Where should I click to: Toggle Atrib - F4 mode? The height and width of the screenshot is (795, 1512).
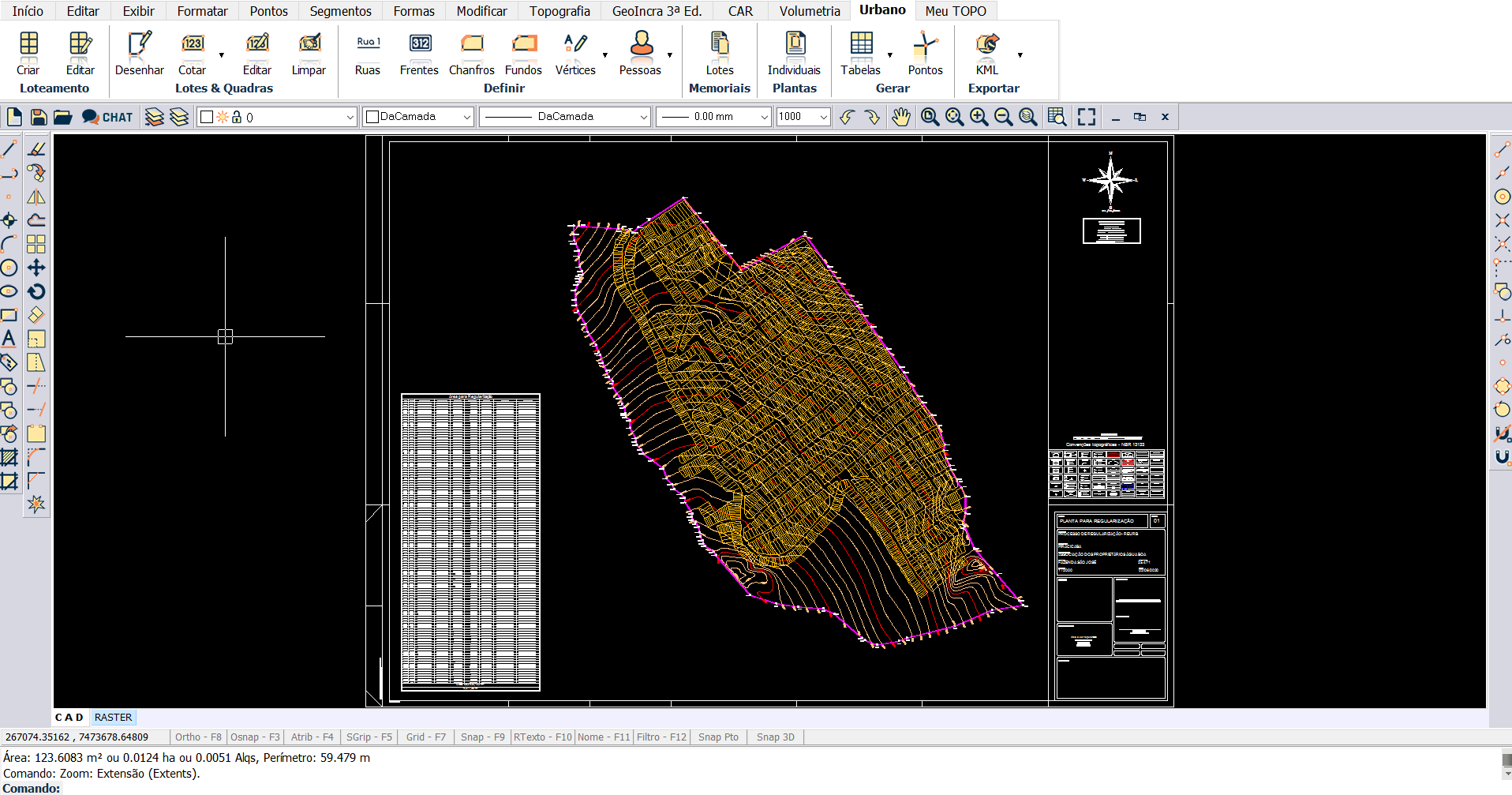click(313, 737)
